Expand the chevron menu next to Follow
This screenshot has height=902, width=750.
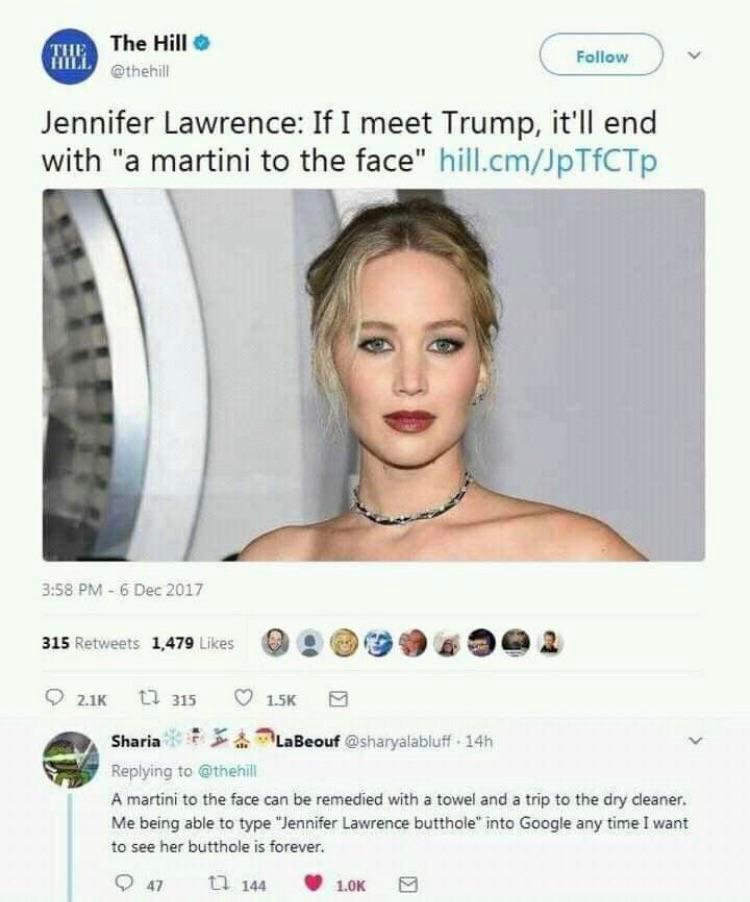point(695,56)
